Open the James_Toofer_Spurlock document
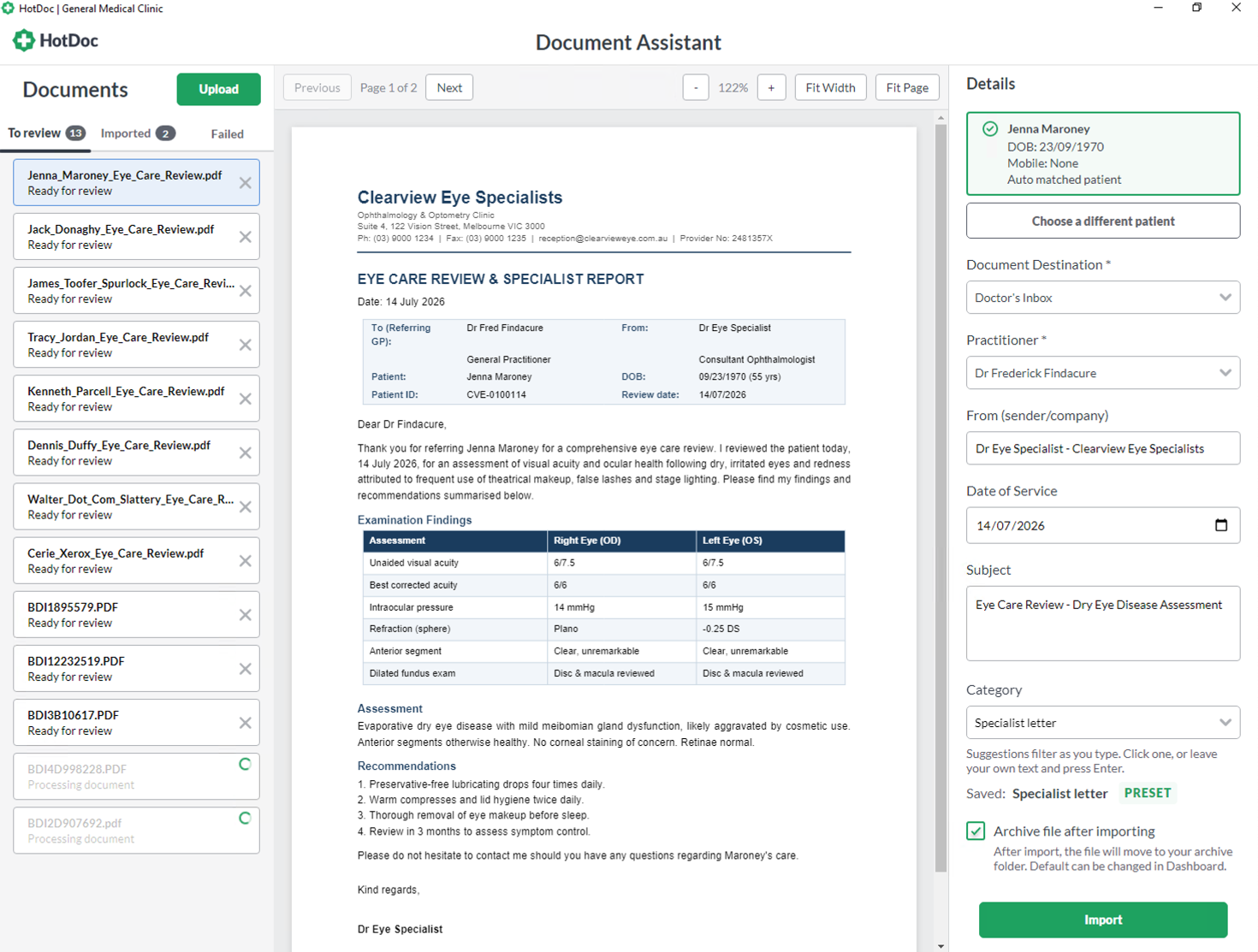 coord(136,291)
